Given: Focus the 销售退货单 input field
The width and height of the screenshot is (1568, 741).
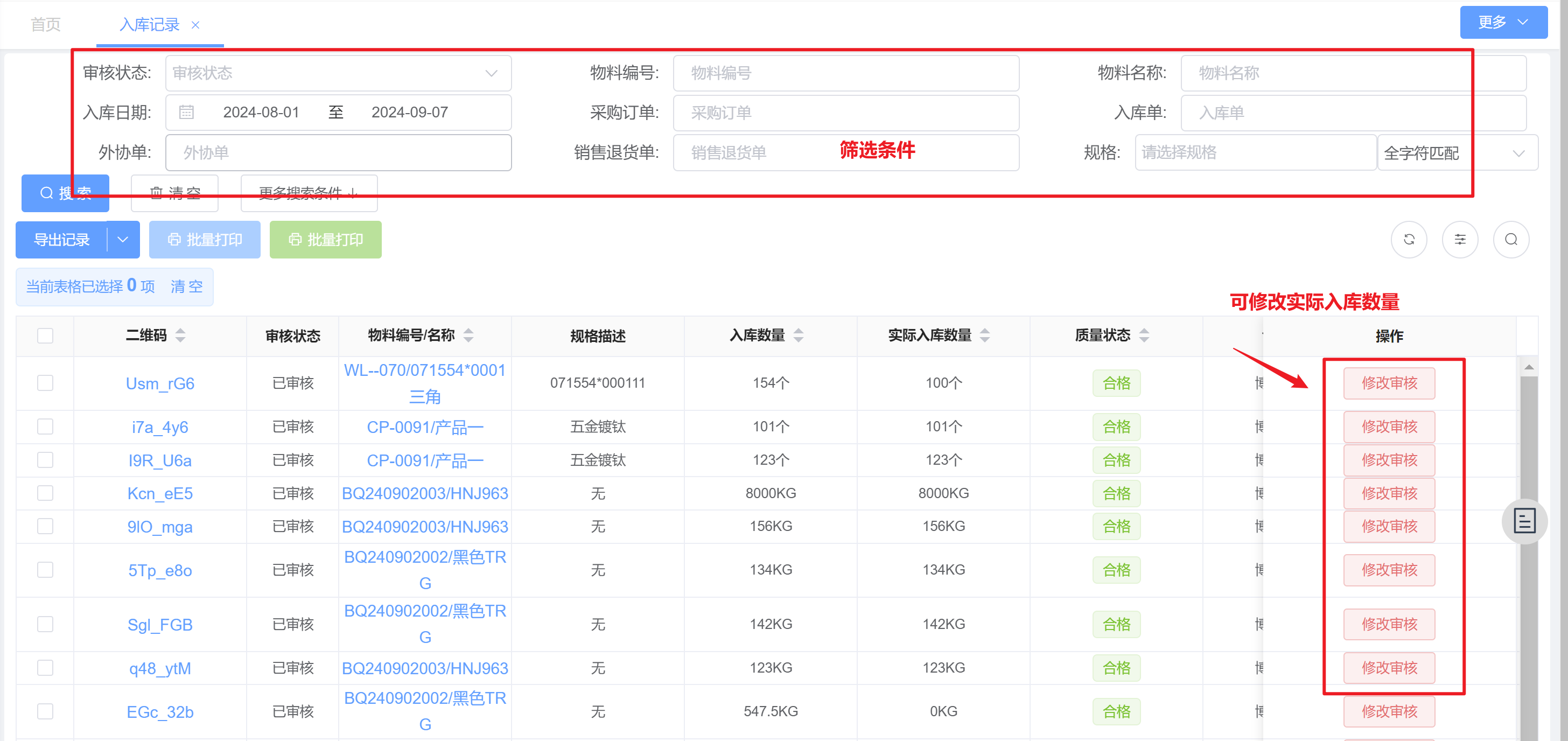Looking at the screenshot, I should point(846,153).
